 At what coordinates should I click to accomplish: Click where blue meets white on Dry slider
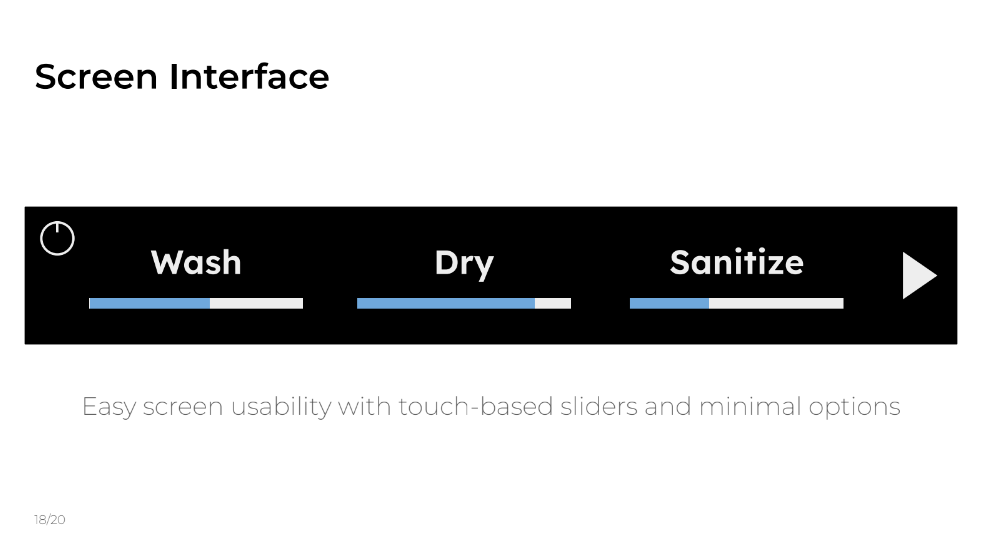tap(535, 303)
